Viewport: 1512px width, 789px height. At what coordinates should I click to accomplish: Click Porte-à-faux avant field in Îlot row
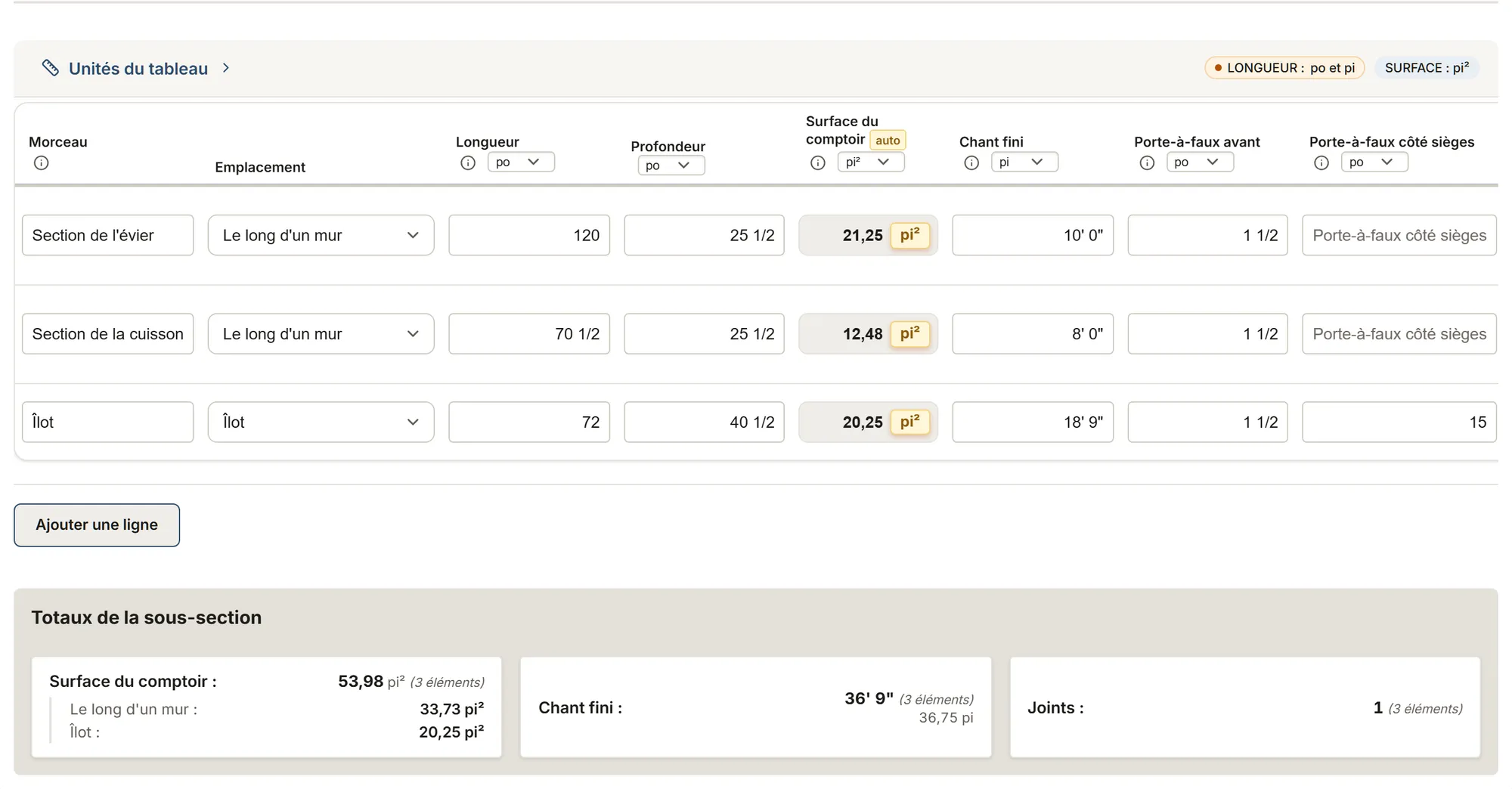[x=1208, y=422]
